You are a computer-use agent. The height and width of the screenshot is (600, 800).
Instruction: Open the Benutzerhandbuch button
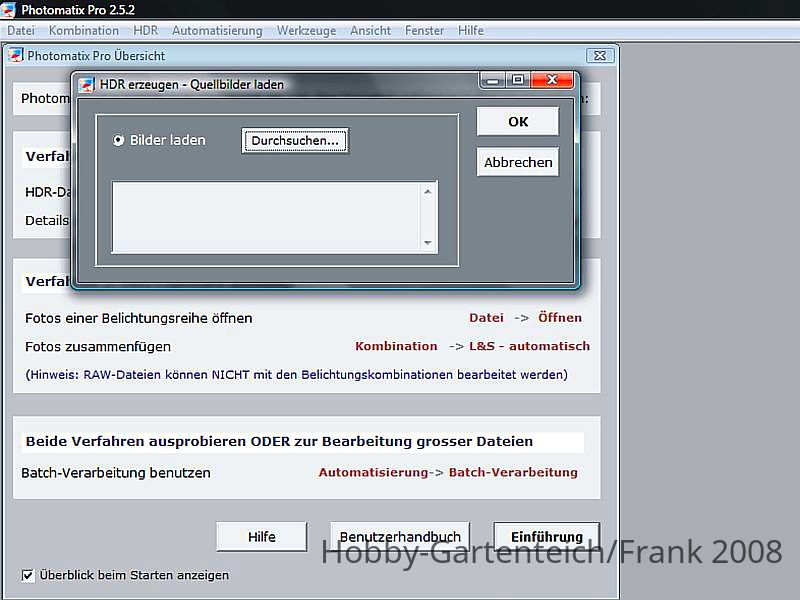(x=400, y=537)
